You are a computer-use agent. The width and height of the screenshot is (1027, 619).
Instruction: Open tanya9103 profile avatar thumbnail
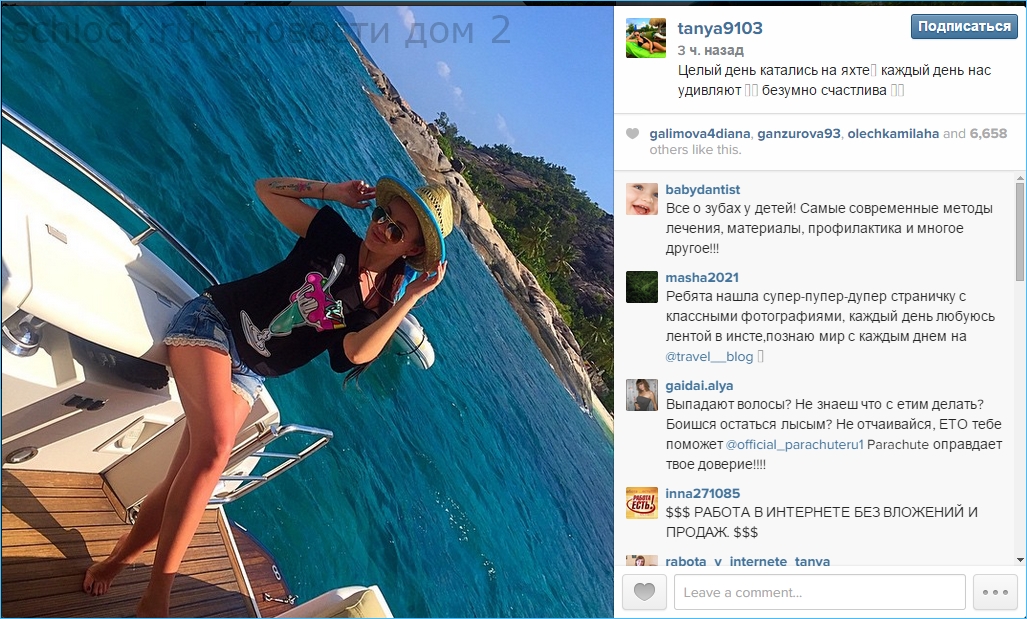tap(646, 38)
